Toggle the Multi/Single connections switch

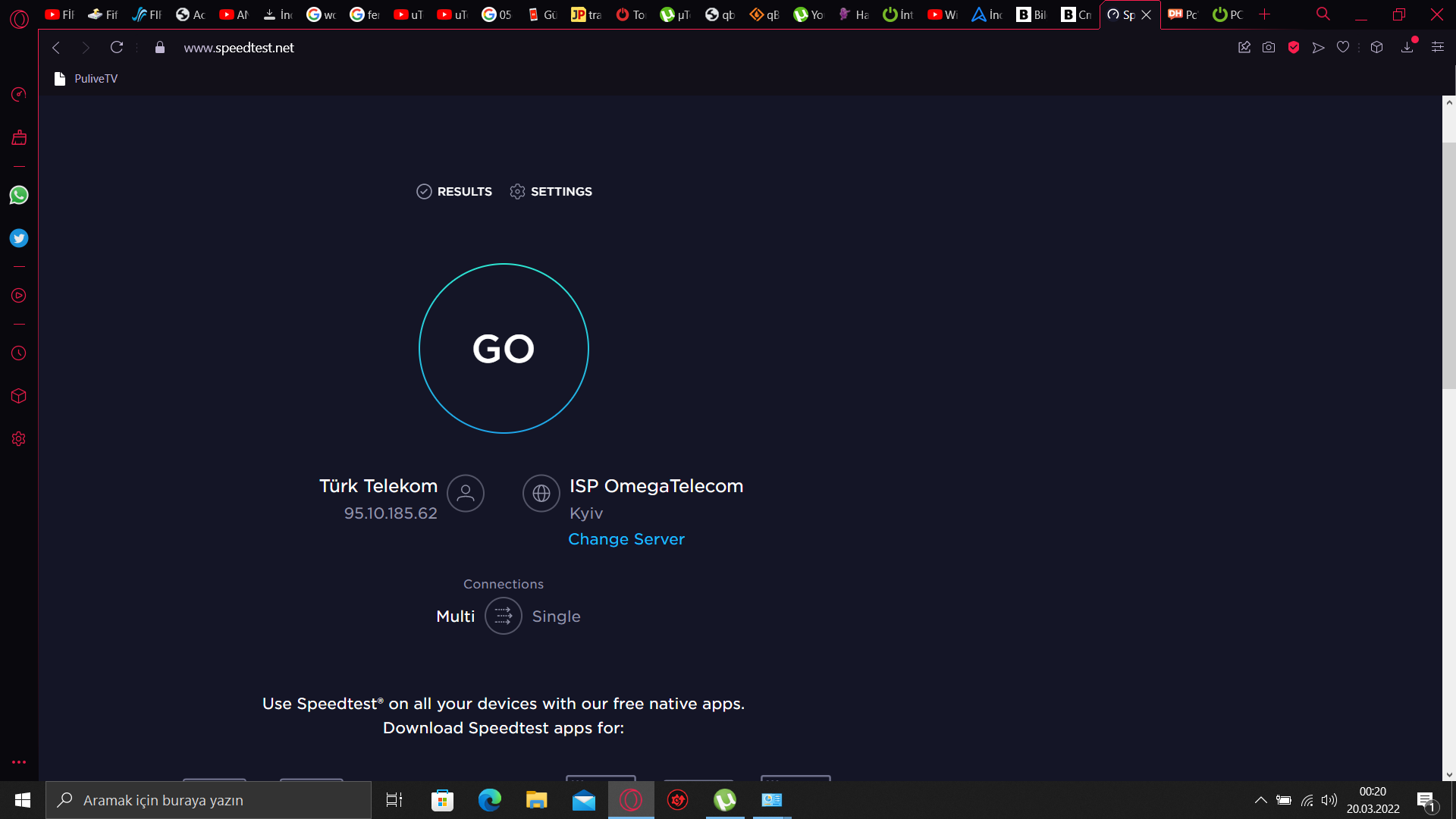tap(504, 616)
